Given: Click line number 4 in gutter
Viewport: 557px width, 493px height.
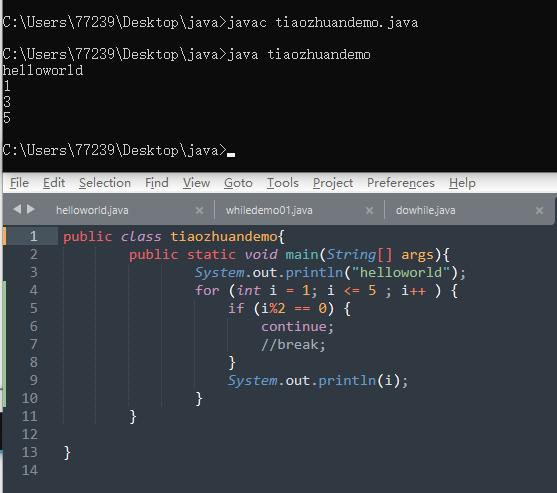Looking at the screenshot, I should coord(33,290).
